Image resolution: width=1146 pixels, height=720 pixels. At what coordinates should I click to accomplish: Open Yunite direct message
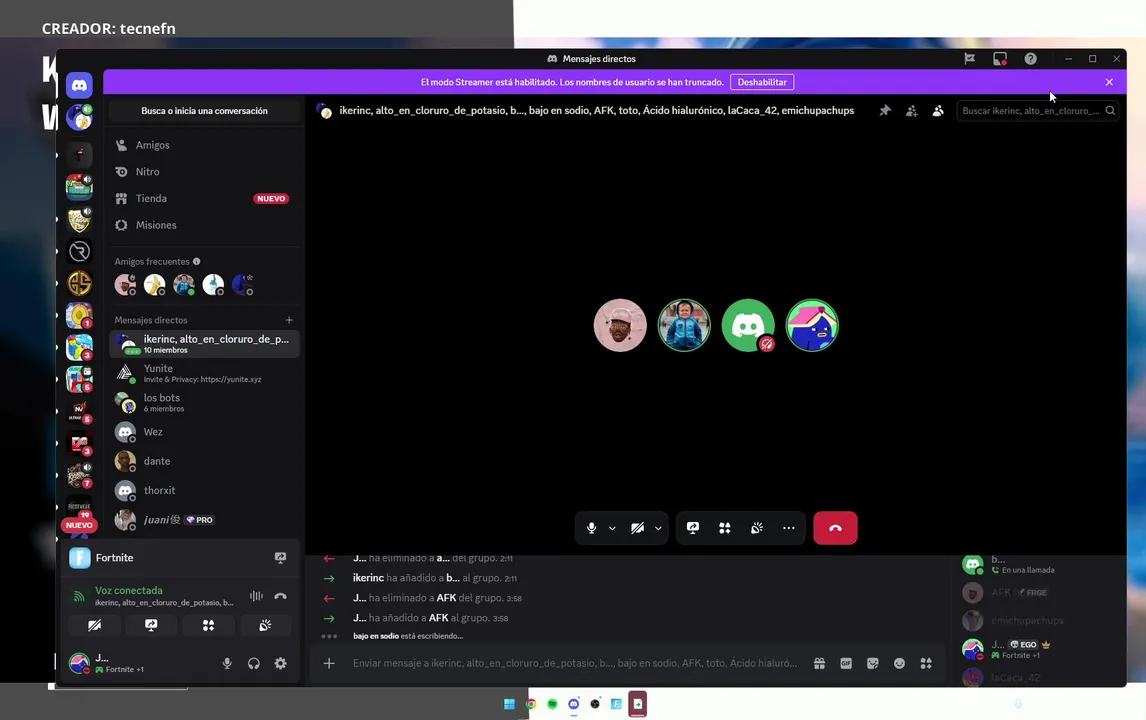(204, 373)
